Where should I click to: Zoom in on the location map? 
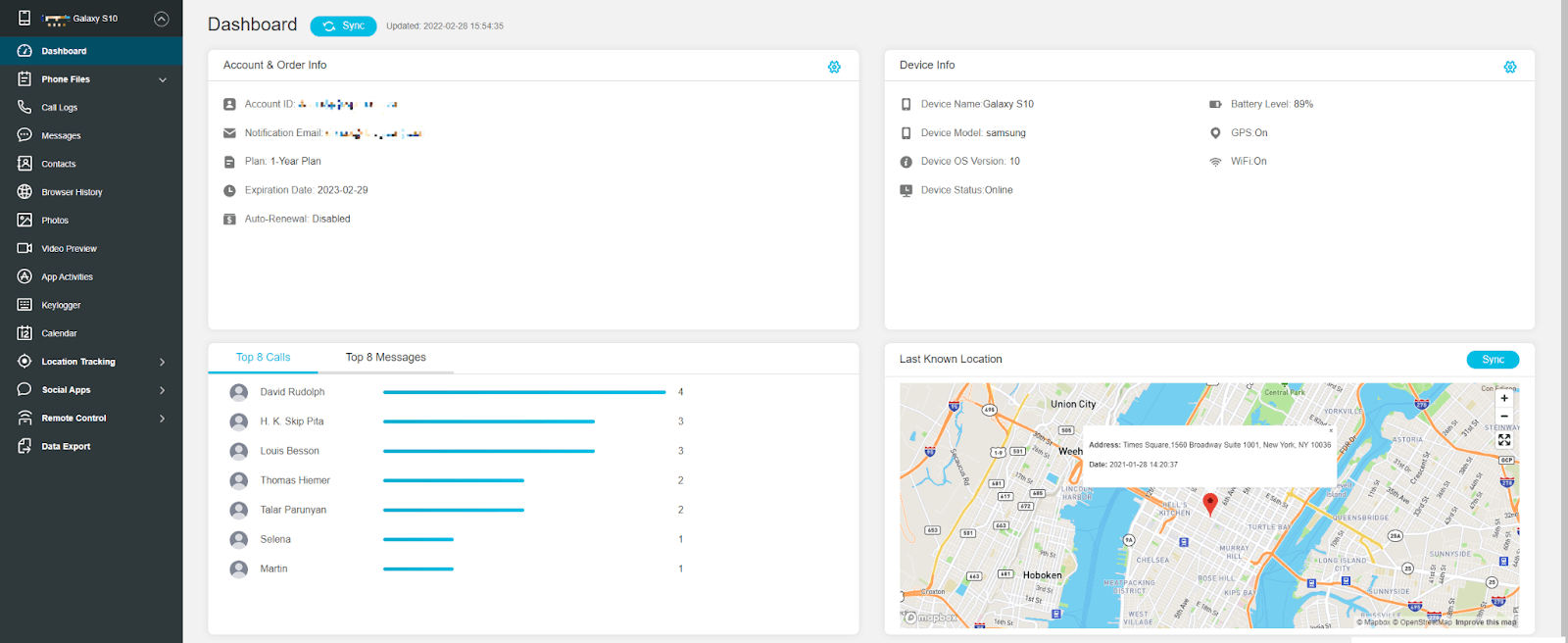coord(1504,398)
